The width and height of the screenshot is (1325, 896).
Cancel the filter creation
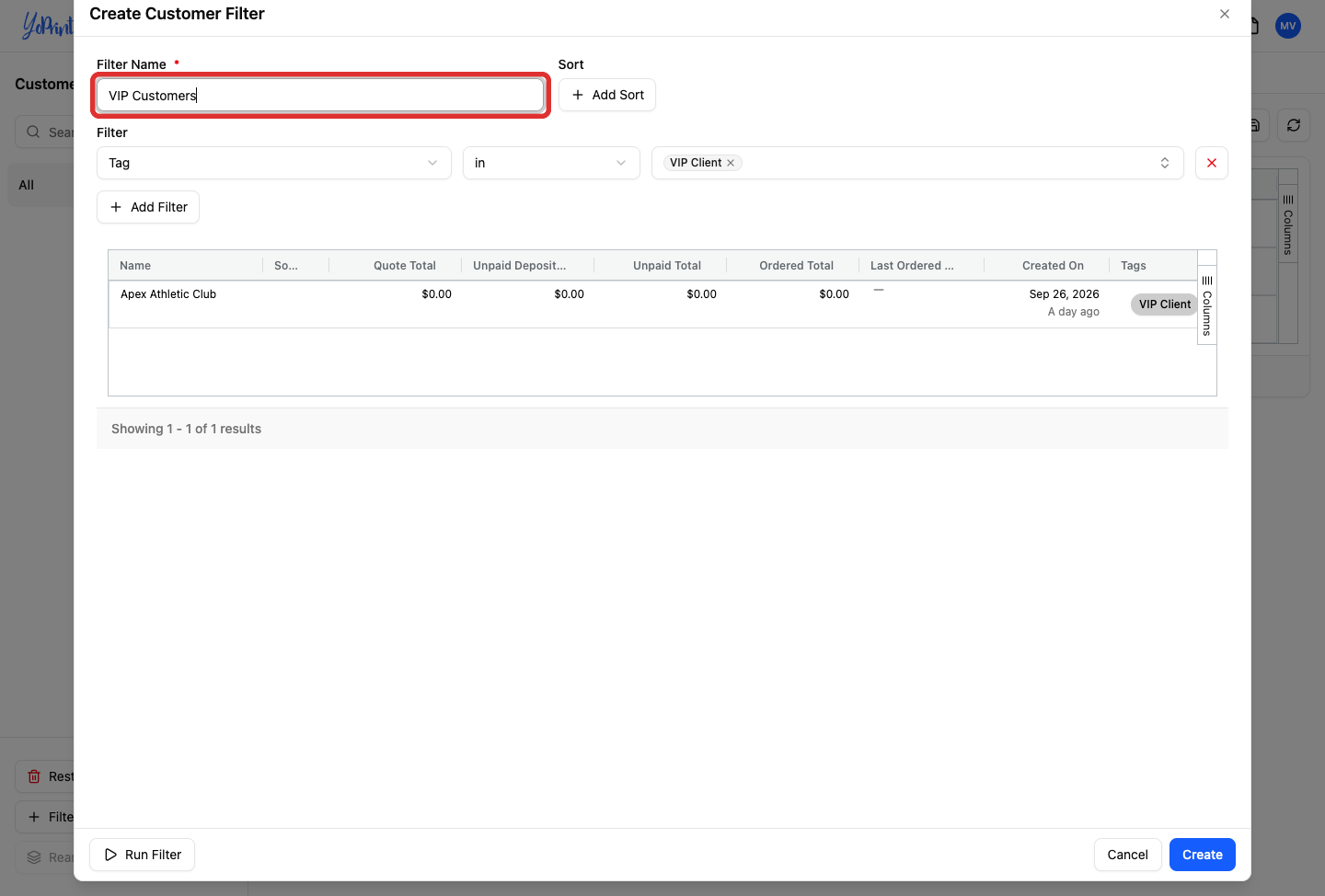click(1127, 855)
